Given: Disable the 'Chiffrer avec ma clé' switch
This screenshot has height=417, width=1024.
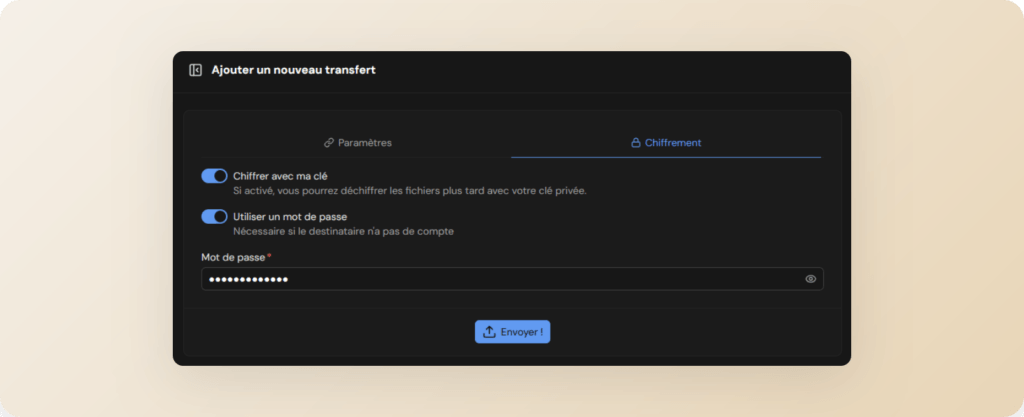Looking at the screenshot, I should [x=214, y=176].
